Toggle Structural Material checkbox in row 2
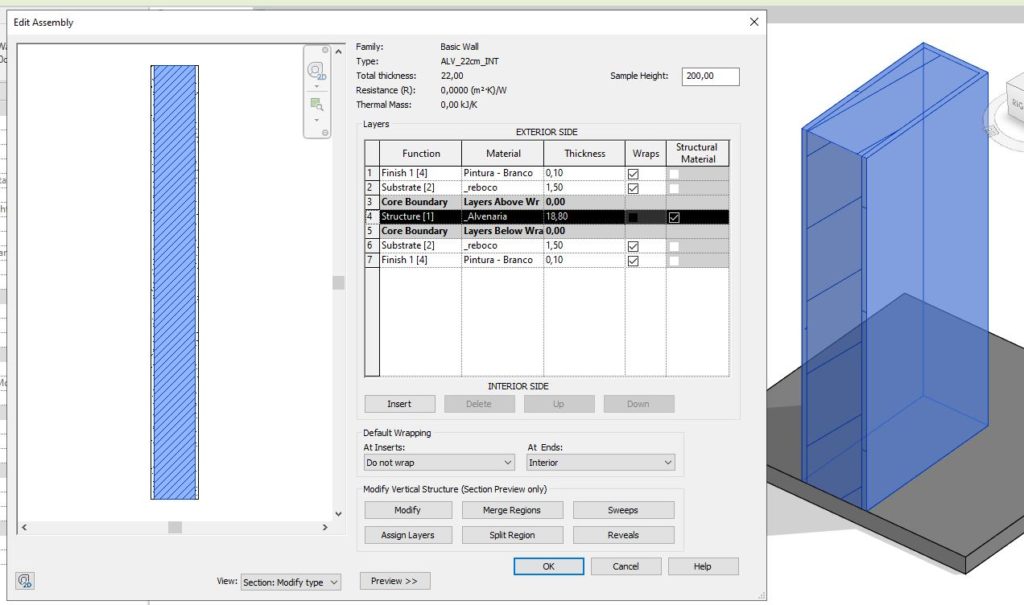This screenshot has width=1024, height=605. coord(674,188)
